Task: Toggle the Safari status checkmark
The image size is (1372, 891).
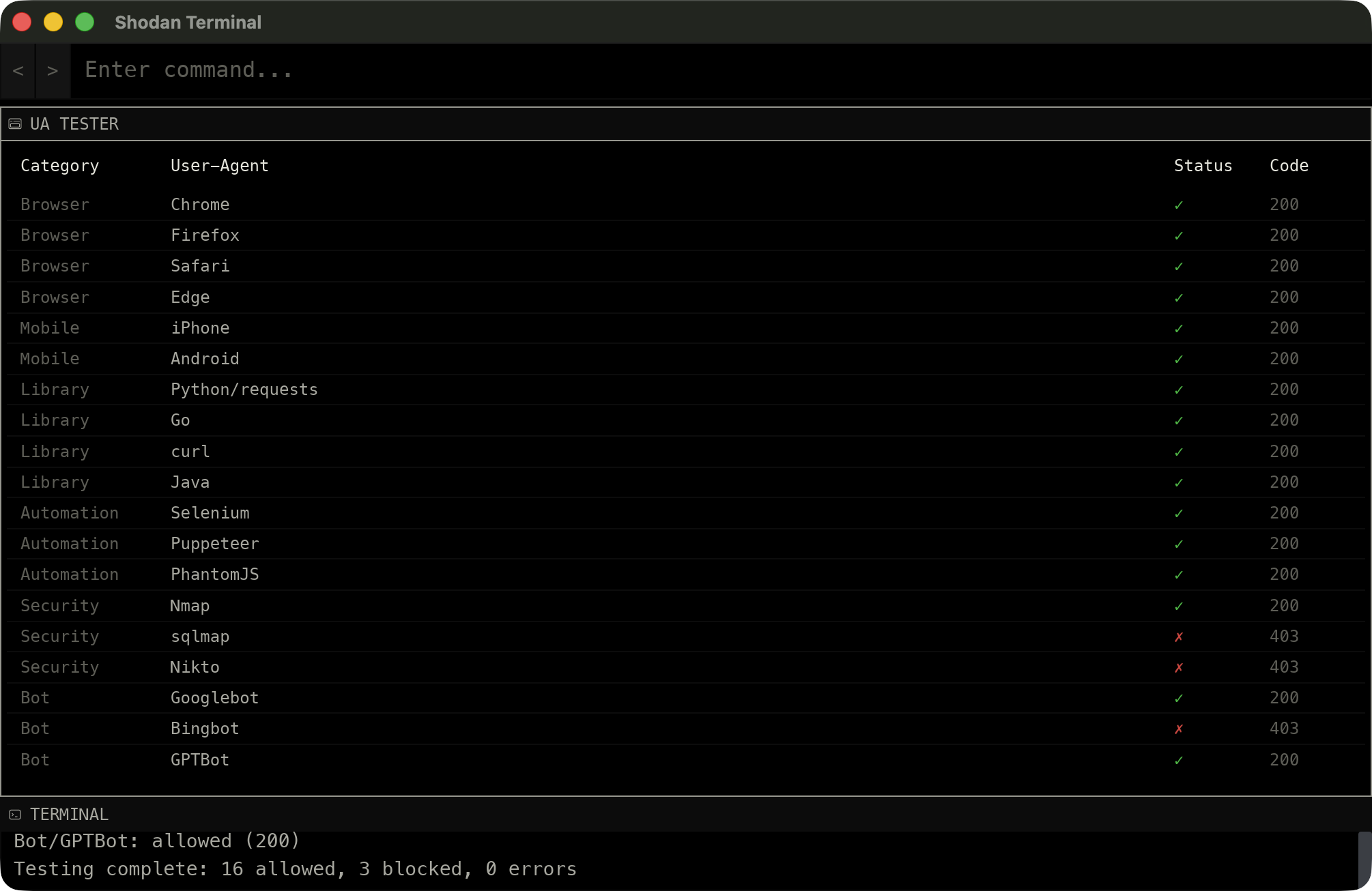Action: [x=1179, y=265]
